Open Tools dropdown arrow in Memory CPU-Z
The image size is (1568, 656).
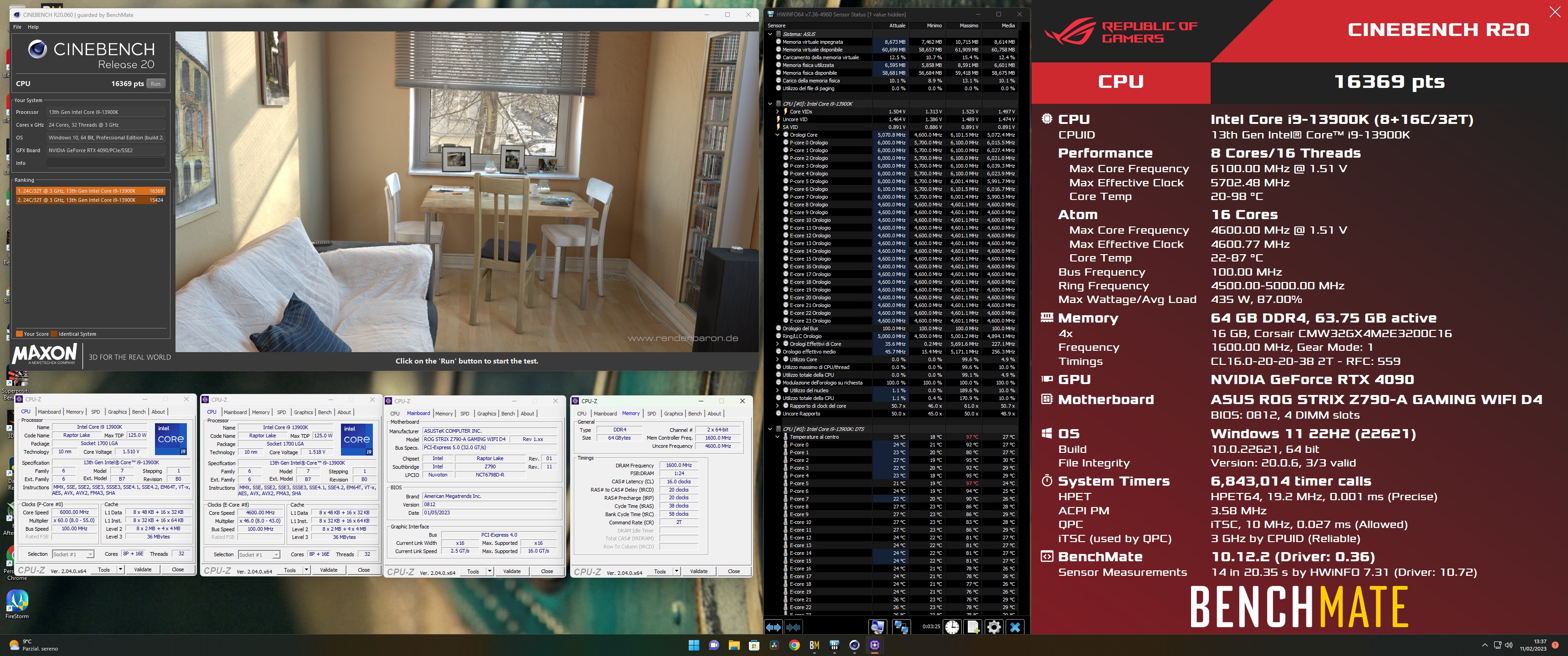[x=676, y=571]
